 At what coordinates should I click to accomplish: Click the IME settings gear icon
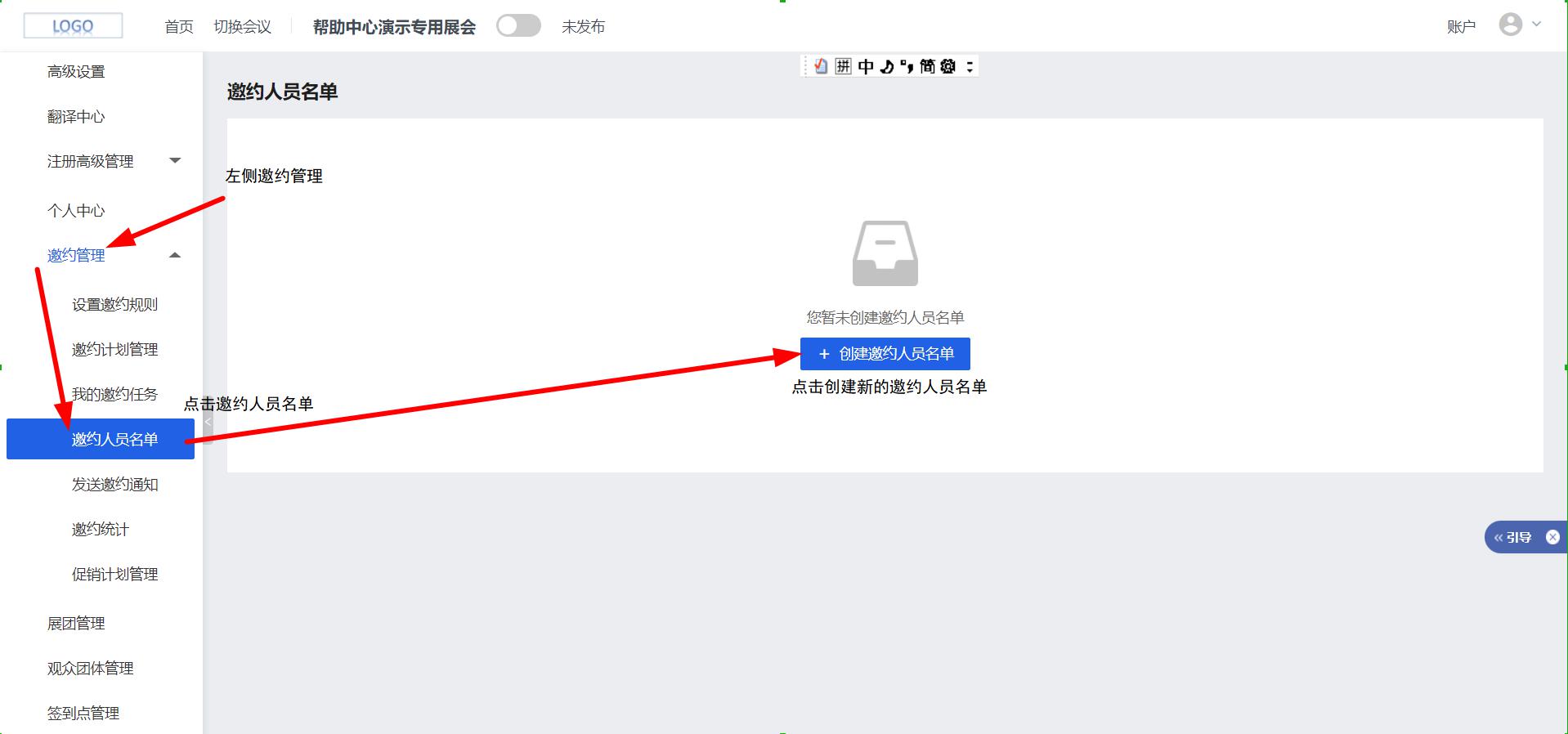pos(948,66)
